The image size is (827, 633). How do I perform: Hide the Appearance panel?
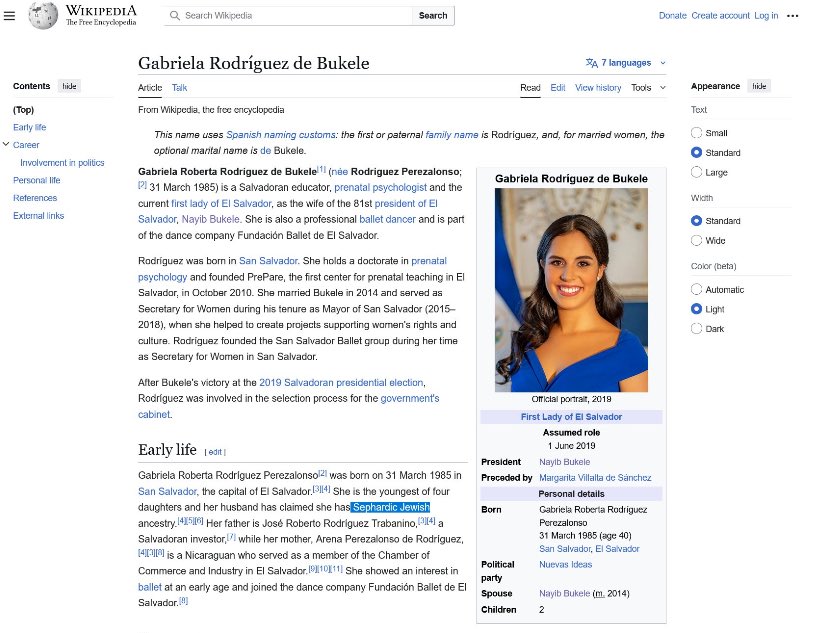[x=759, y=86]
